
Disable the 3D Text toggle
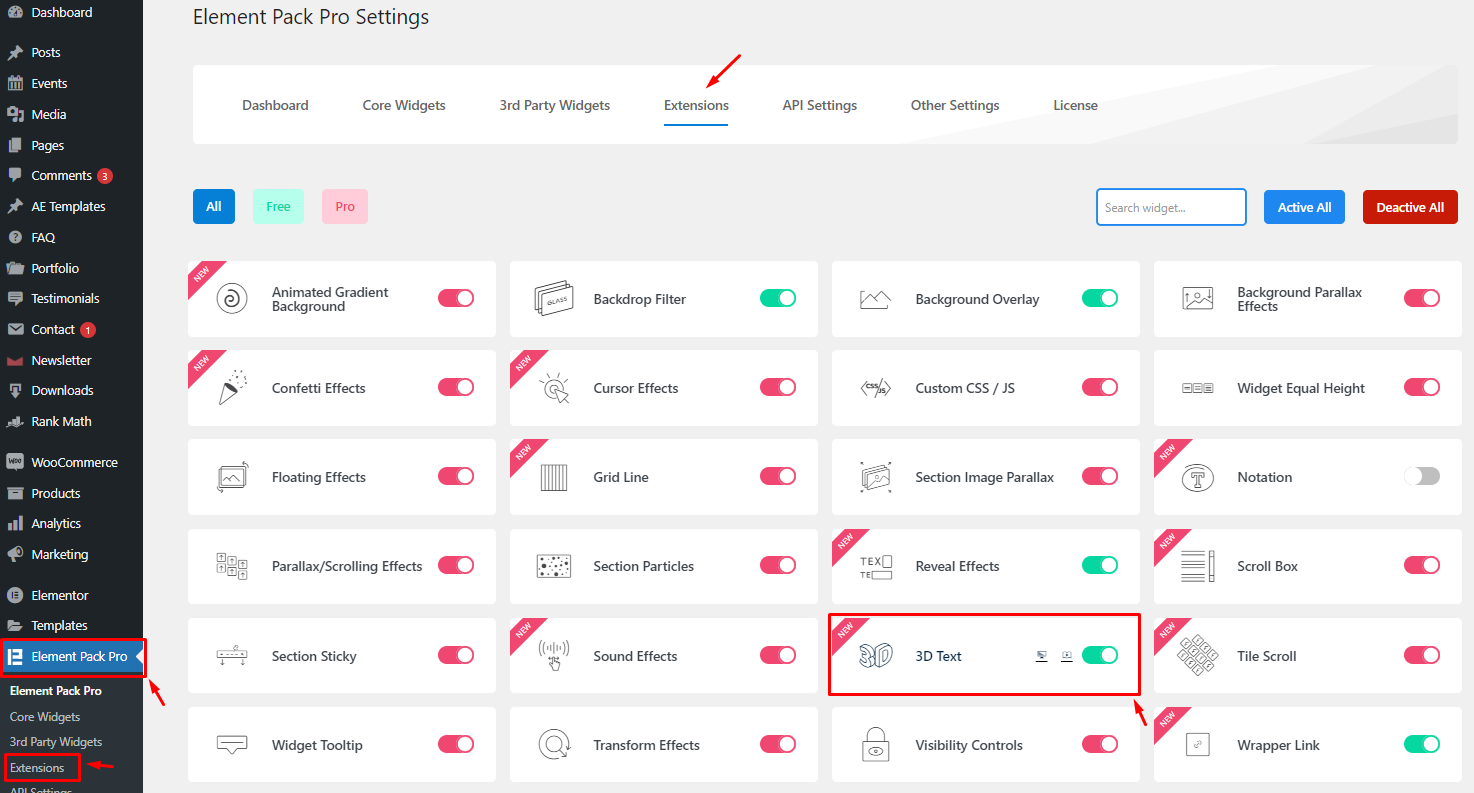pos(1099,656)
